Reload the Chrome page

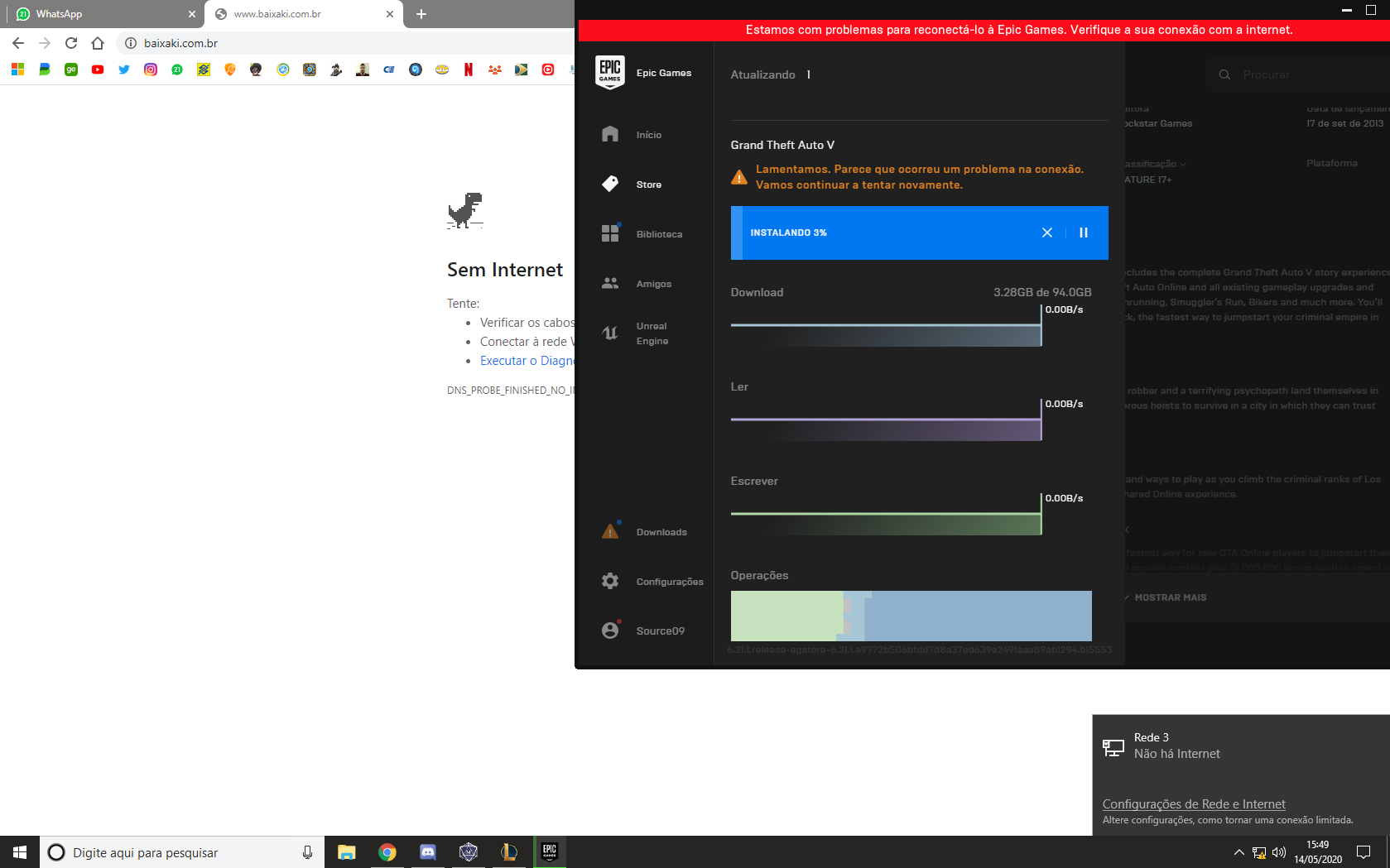coord(71,43)
